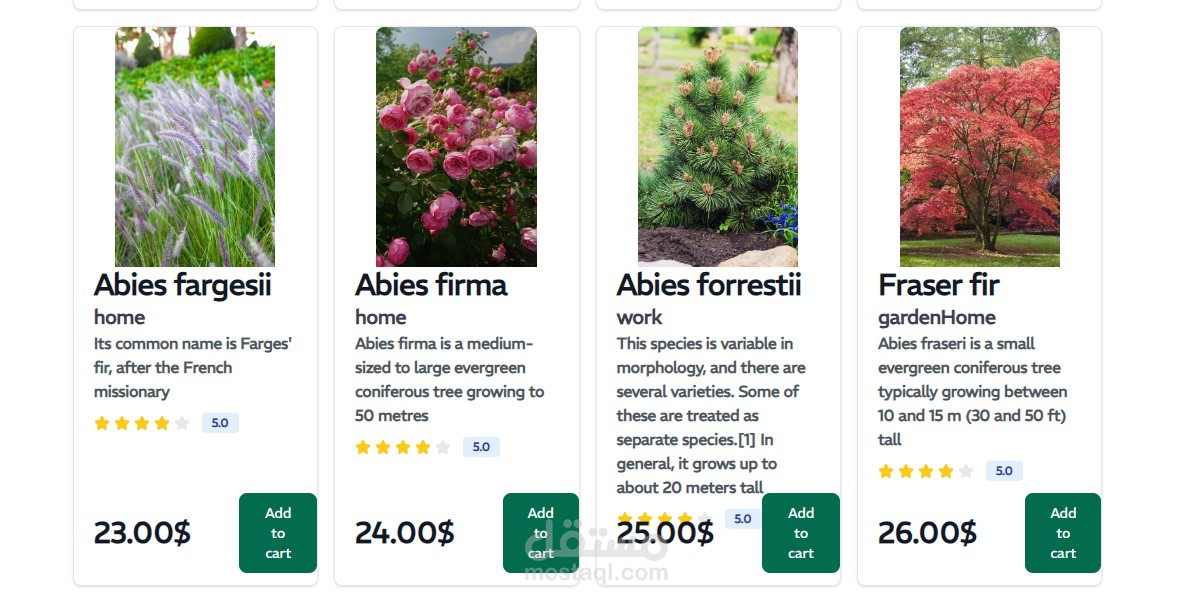Add Abies fargesii to cart
The width and height of the screenshot is (1194, 597).
point(277,533)
